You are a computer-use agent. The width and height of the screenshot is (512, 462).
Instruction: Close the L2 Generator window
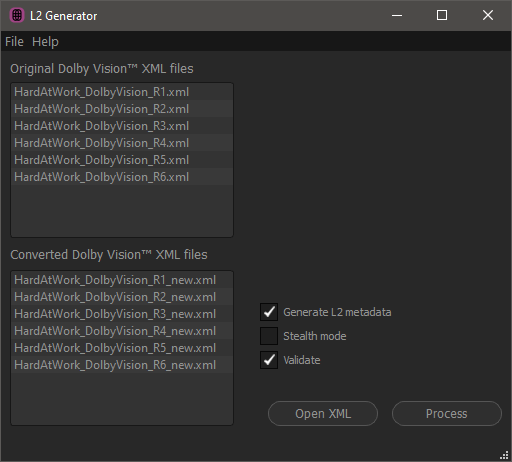488,15
